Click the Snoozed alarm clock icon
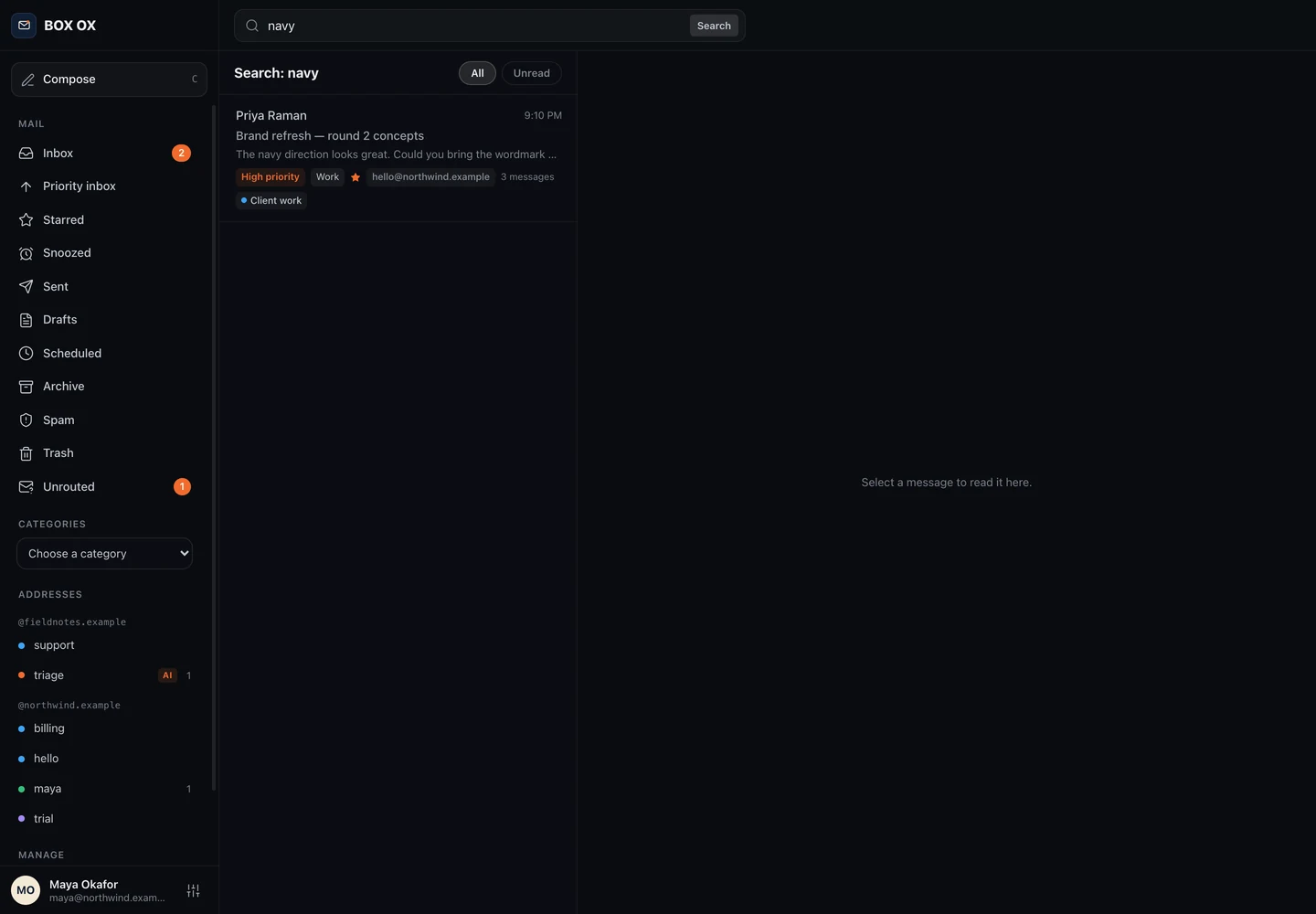The image size is (1316, 914). (27, 253)
